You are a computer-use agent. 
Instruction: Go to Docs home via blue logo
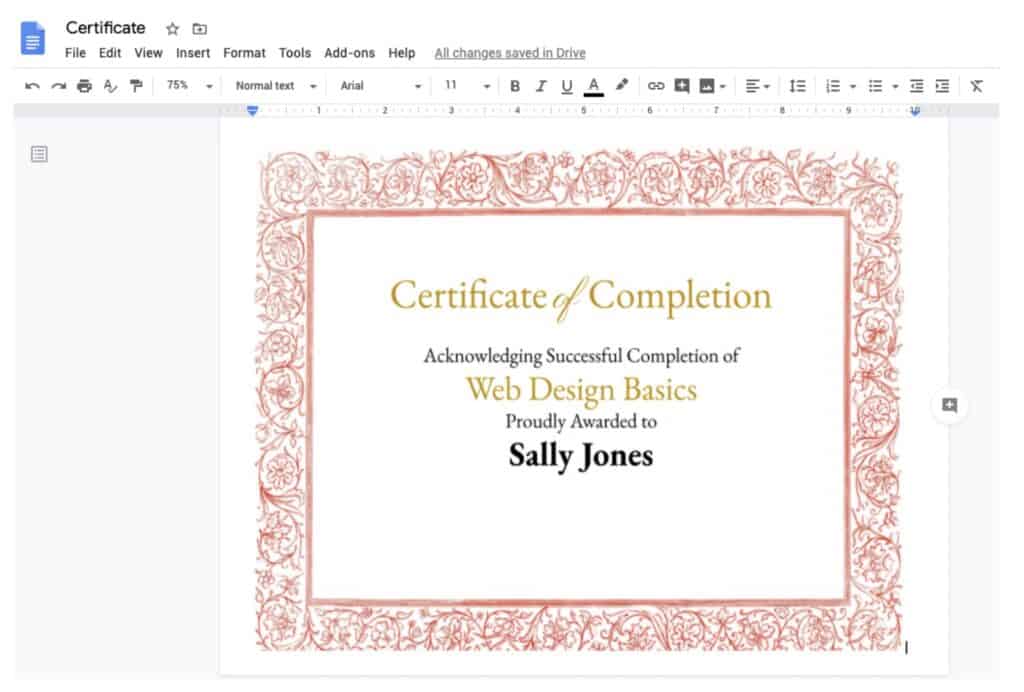(33, 38)
